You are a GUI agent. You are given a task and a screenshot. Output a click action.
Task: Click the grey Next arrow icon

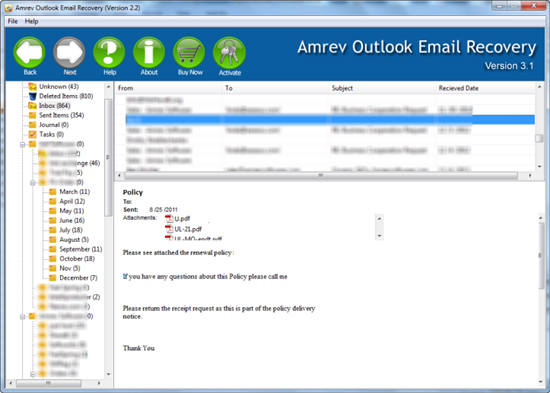(x=69, y=53)
